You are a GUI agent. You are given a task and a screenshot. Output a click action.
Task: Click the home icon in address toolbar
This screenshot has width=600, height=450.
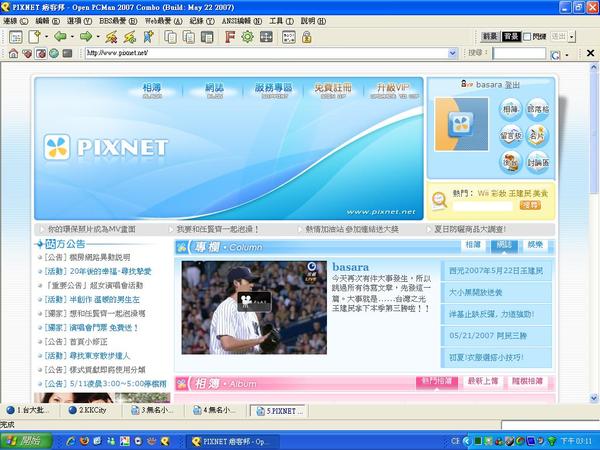tap(13, 54)
